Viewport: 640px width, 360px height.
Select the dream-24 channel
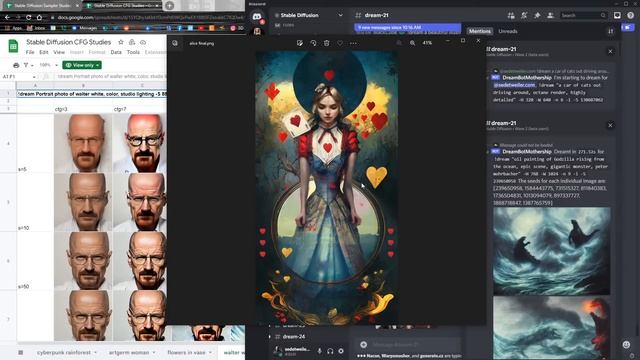pyautogui.click(x=294, y=337)
